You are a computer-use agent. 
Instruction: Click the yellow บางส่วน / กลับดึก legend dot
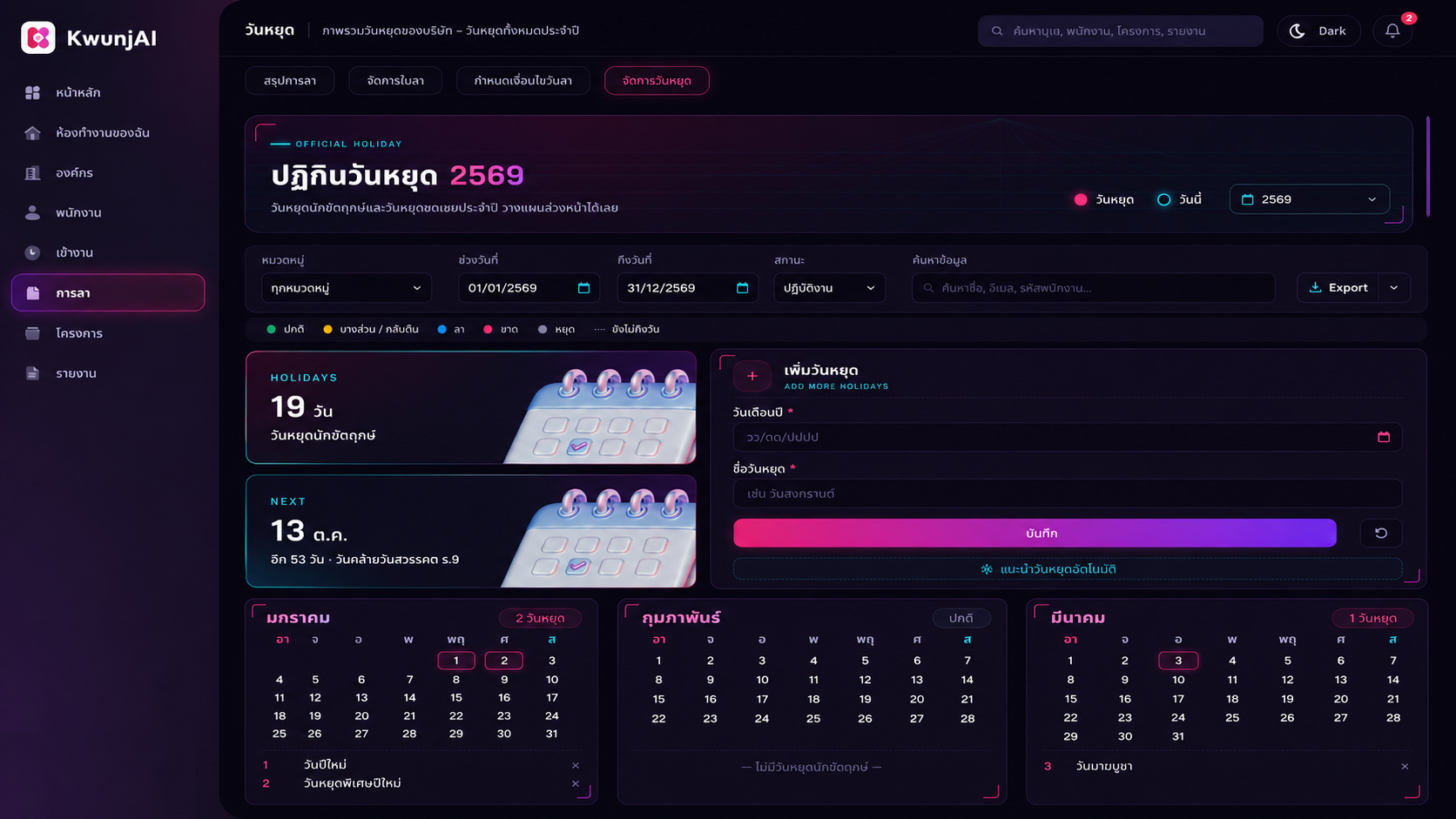click(327, 329)
